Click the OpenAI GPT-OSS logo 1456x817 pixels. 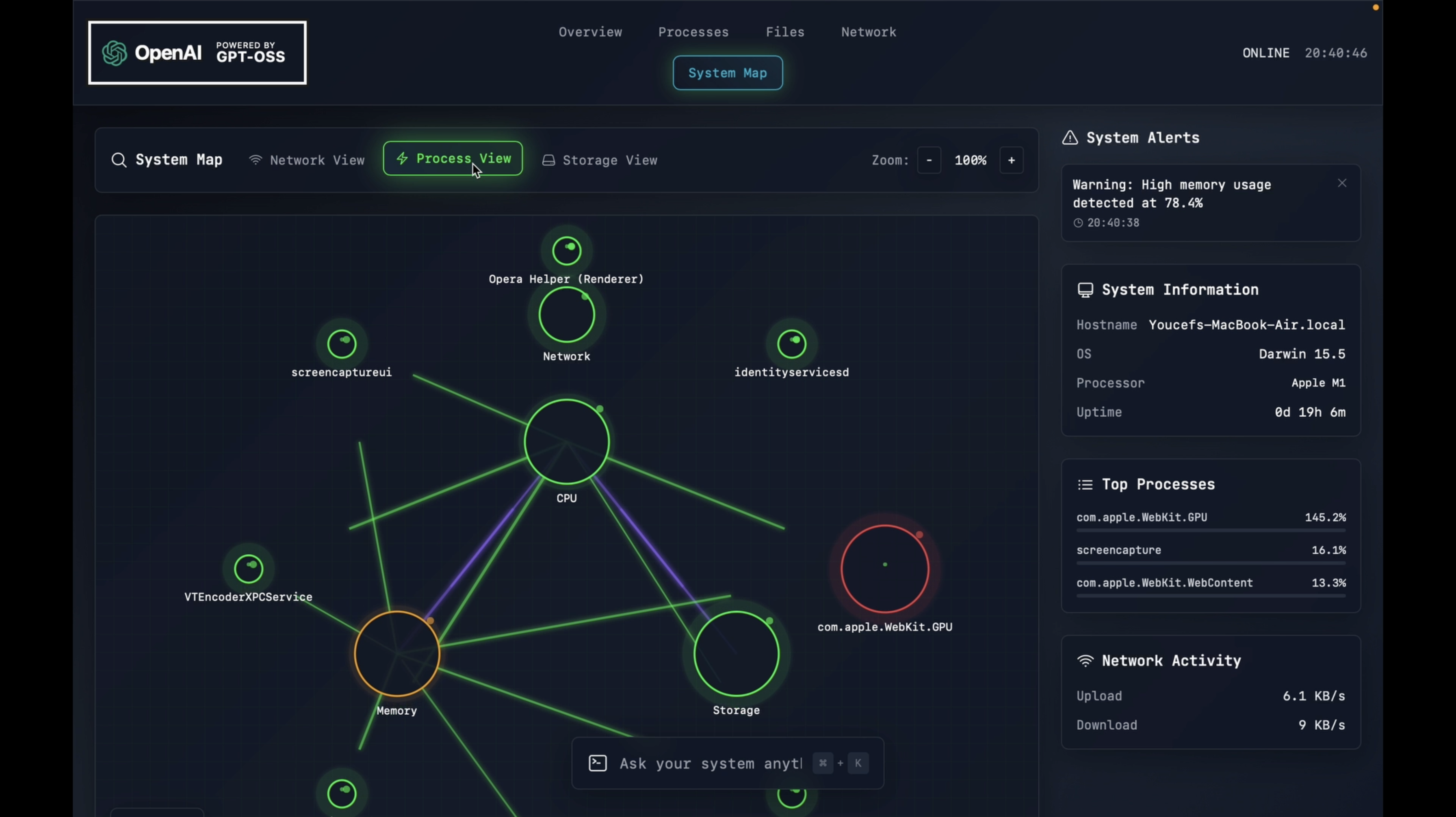tap(197, 53)
